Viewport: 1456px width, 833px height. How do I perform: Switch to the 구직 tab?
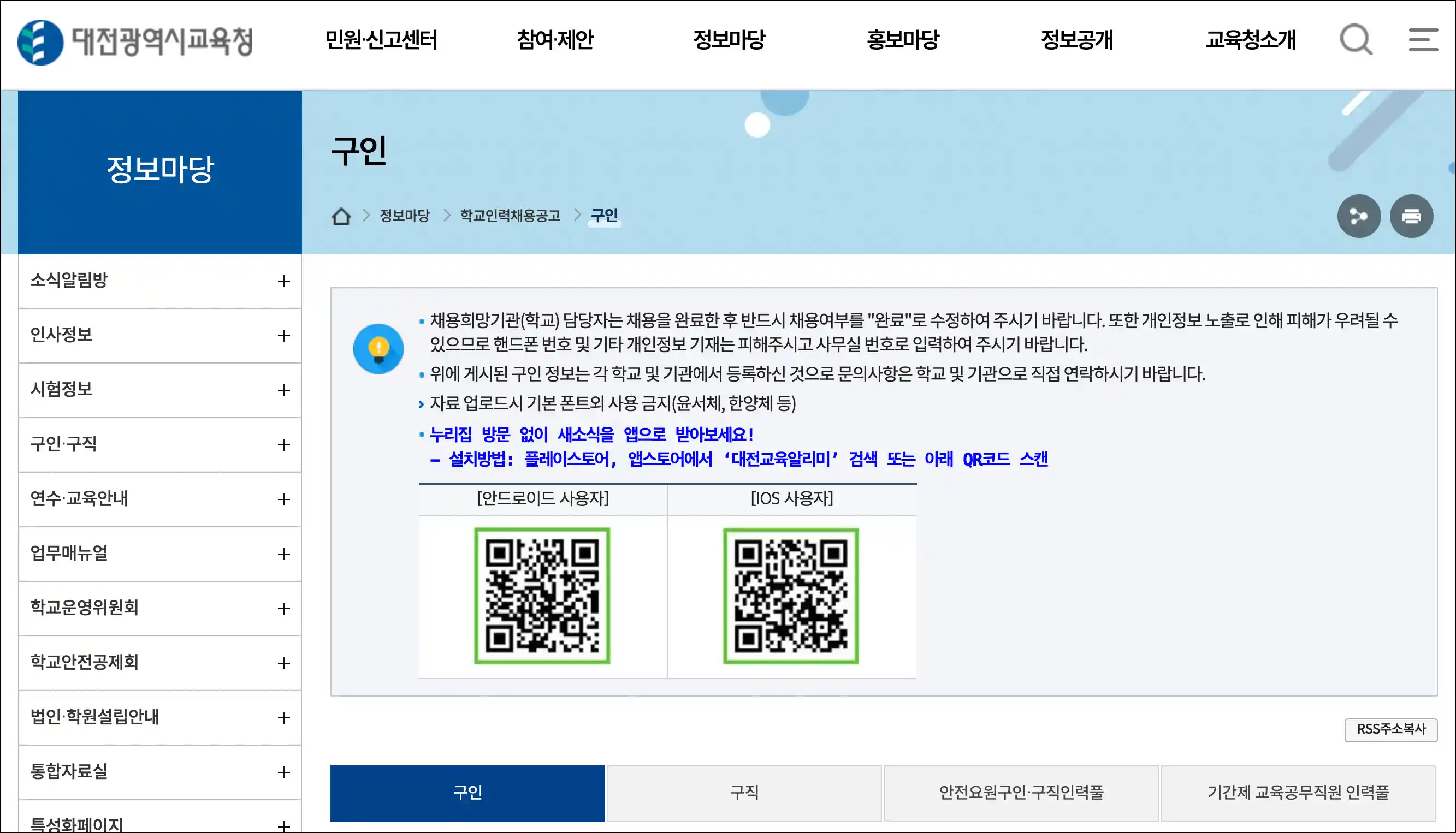(744, 793)
